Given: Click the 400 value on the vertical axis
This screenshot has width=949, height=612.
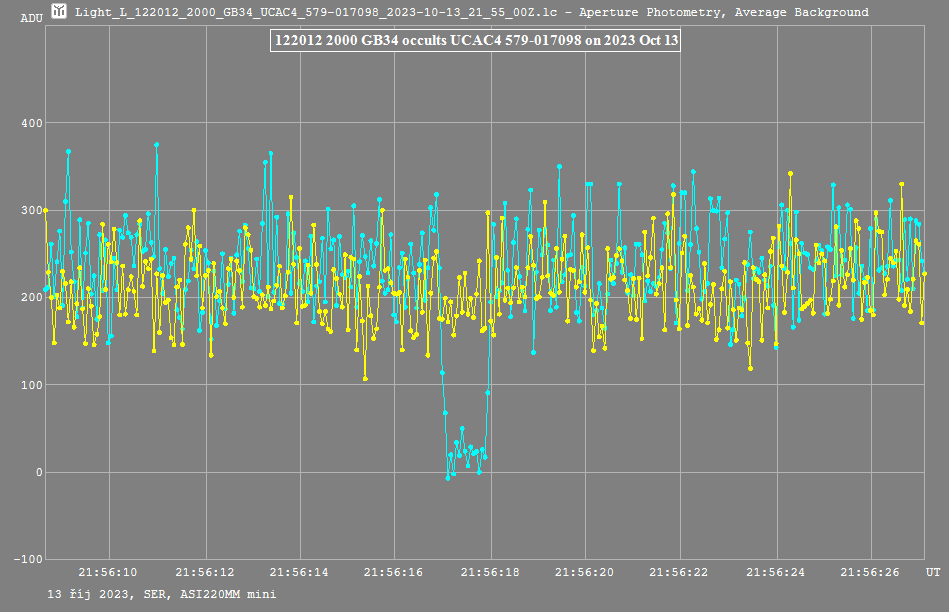Looking at the screenshot, I should (32, 123).
